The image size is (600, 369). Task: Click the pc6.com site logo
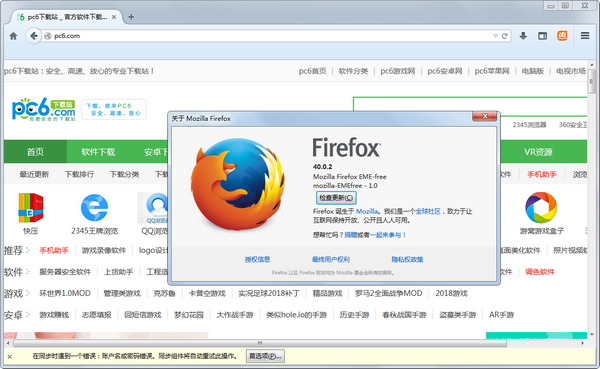click(x=43, y=109)
